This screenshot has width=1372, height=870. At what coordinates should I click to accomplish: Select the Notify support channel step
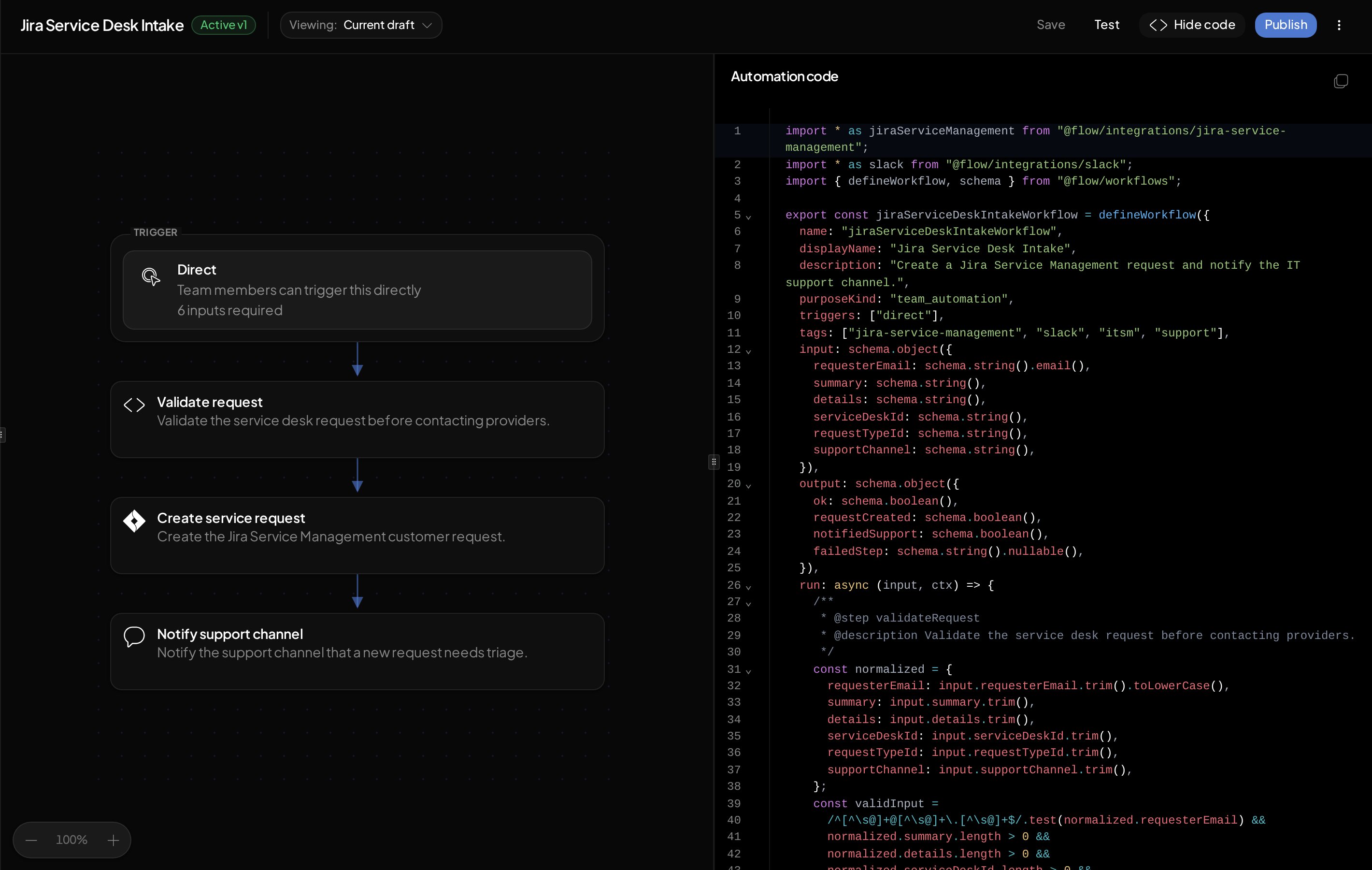click(x=357, y=652)
